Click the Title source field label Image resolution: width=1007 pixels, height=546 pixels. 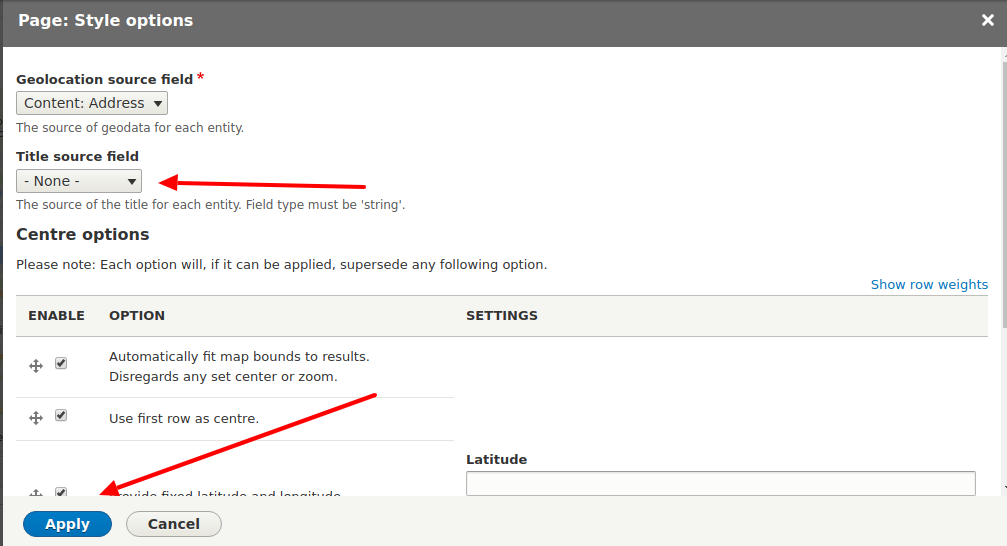78,156
